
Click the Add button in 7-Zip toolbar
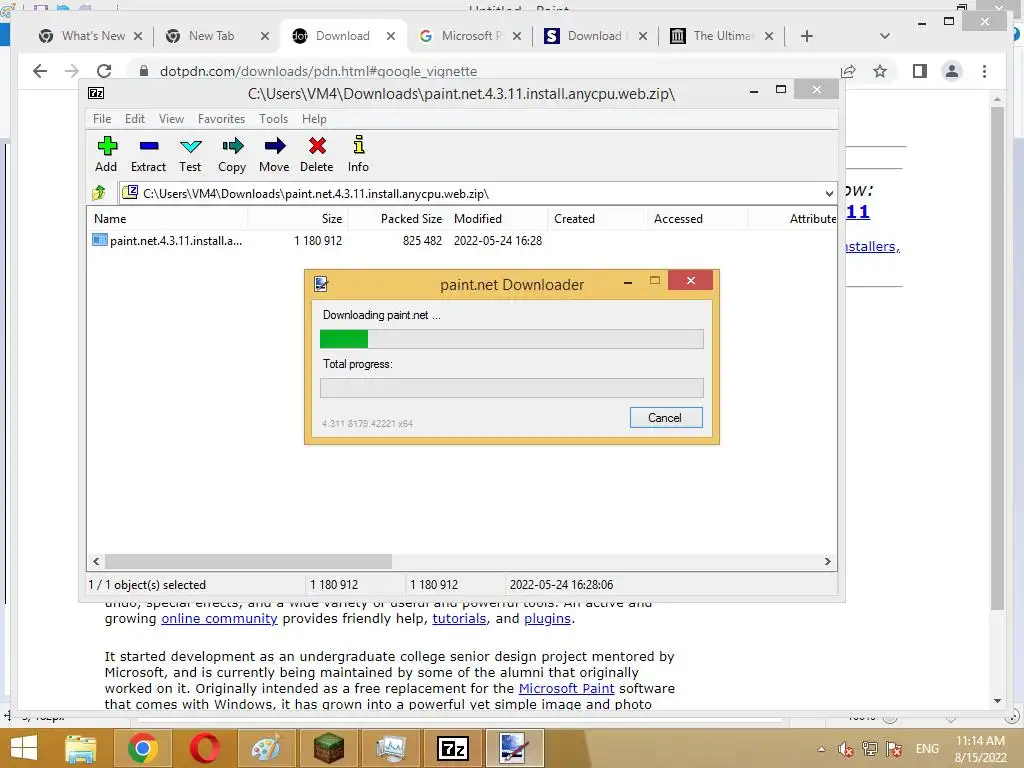[x=106, y=154]
